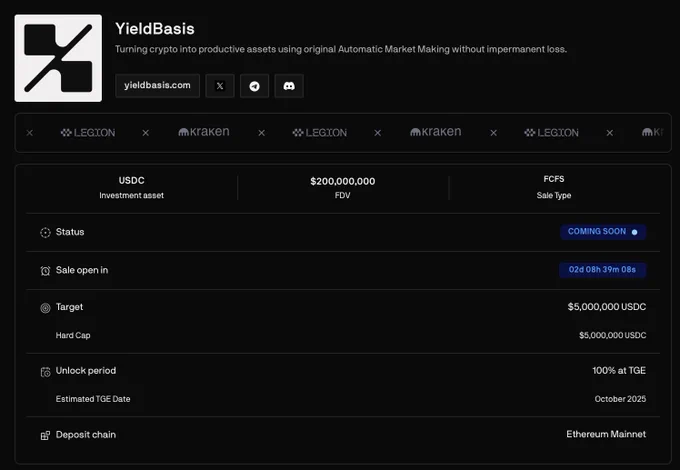Click the Deposit chain icon

pyautogui.click(x=45, y=435)
